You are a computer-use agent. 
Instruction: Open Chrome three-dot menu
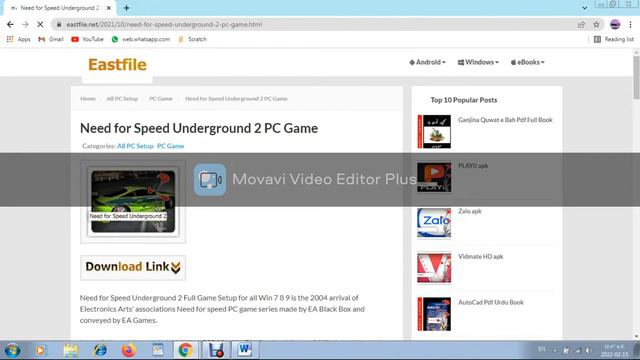tap(630, 24)
